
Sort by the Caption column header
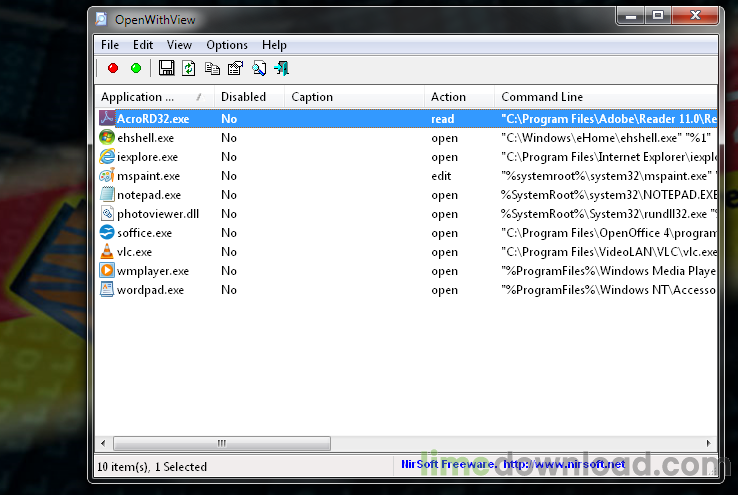click(354, 97)
